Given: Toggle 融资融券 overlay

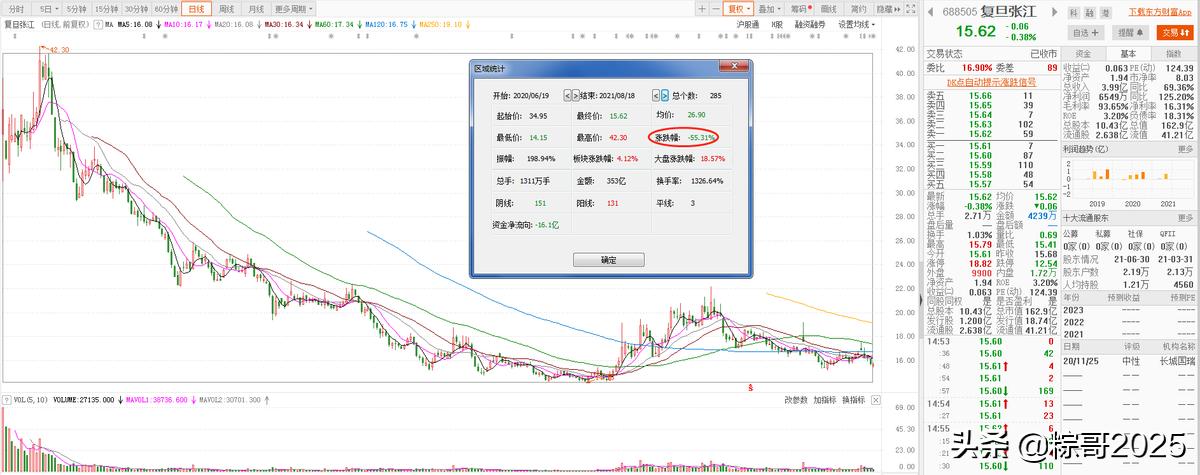Looking at the screenshot, I should point(811,23).
